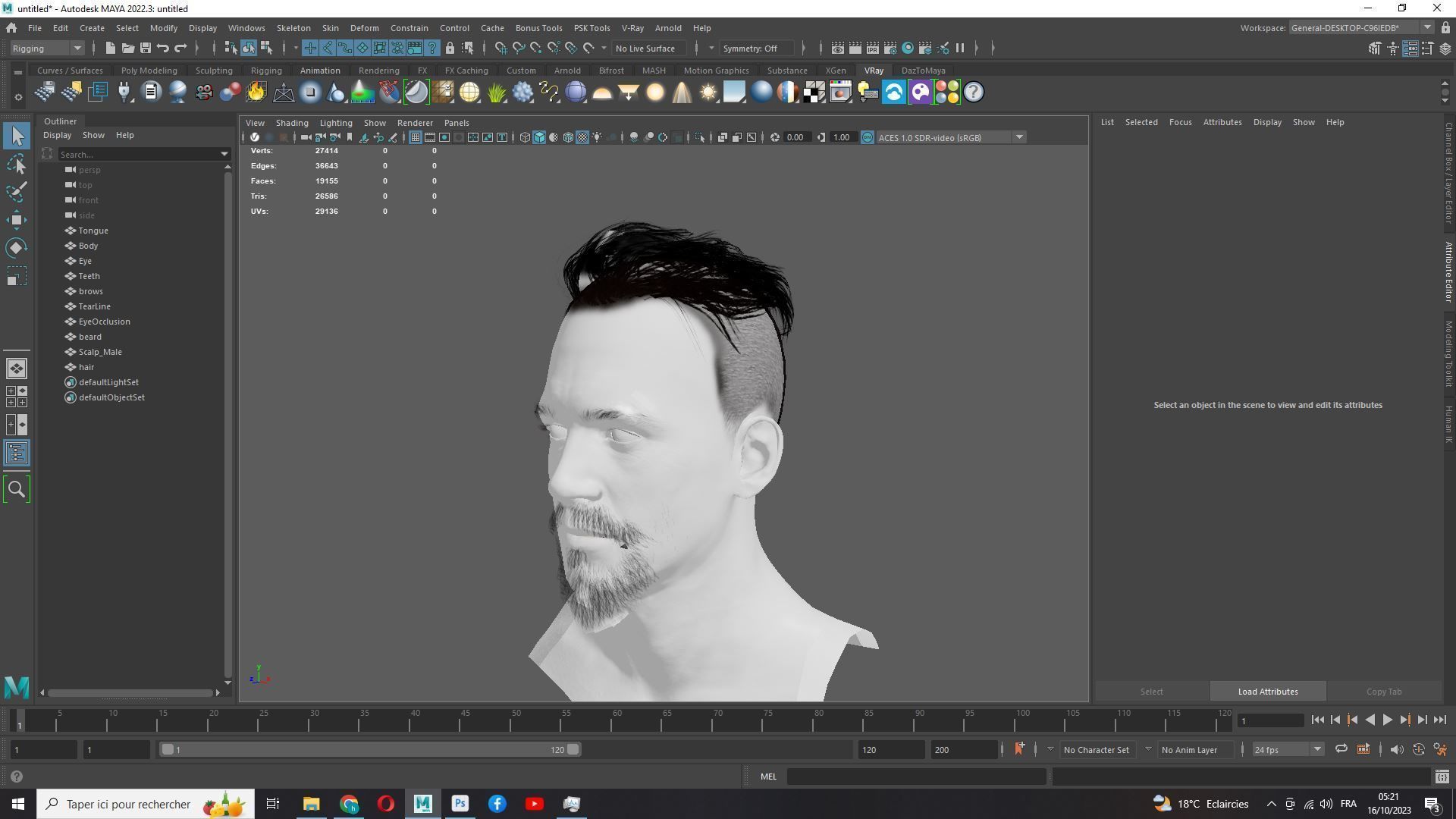
Task: Expand the Outliner search filter dropdown
Action: point(224,154)
